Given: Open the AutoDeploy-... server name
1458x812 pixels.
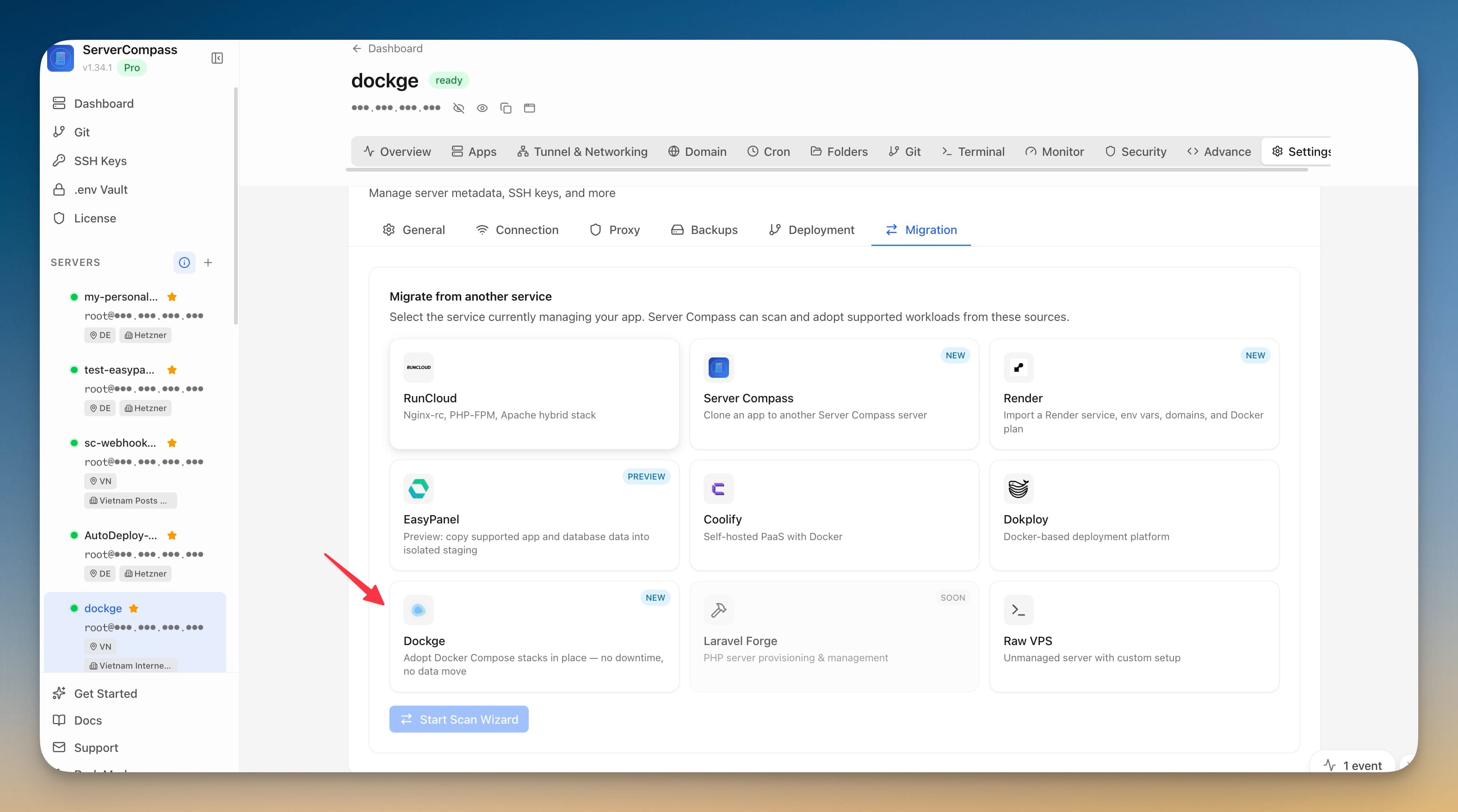Looking at the screenshot, I should pyautogui.click(x=121, y=535).
